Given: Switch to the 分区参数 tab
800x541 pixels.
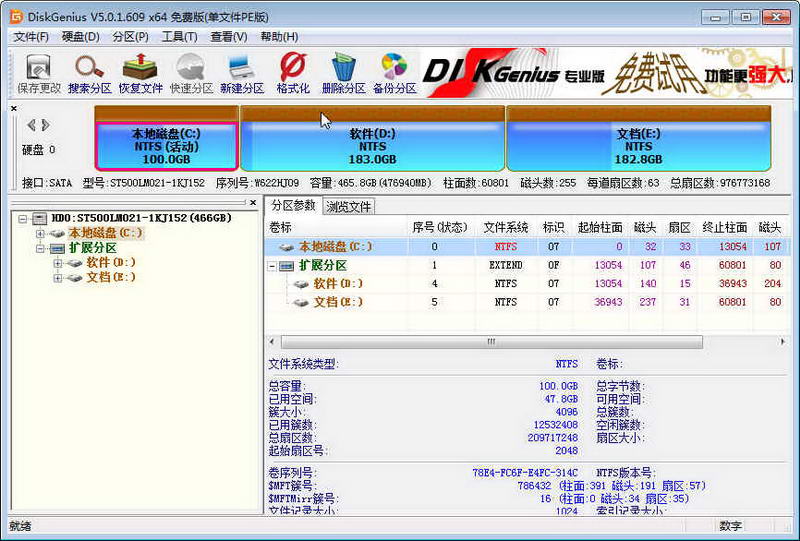Looking at the screenshot, I should pos(293,205).
